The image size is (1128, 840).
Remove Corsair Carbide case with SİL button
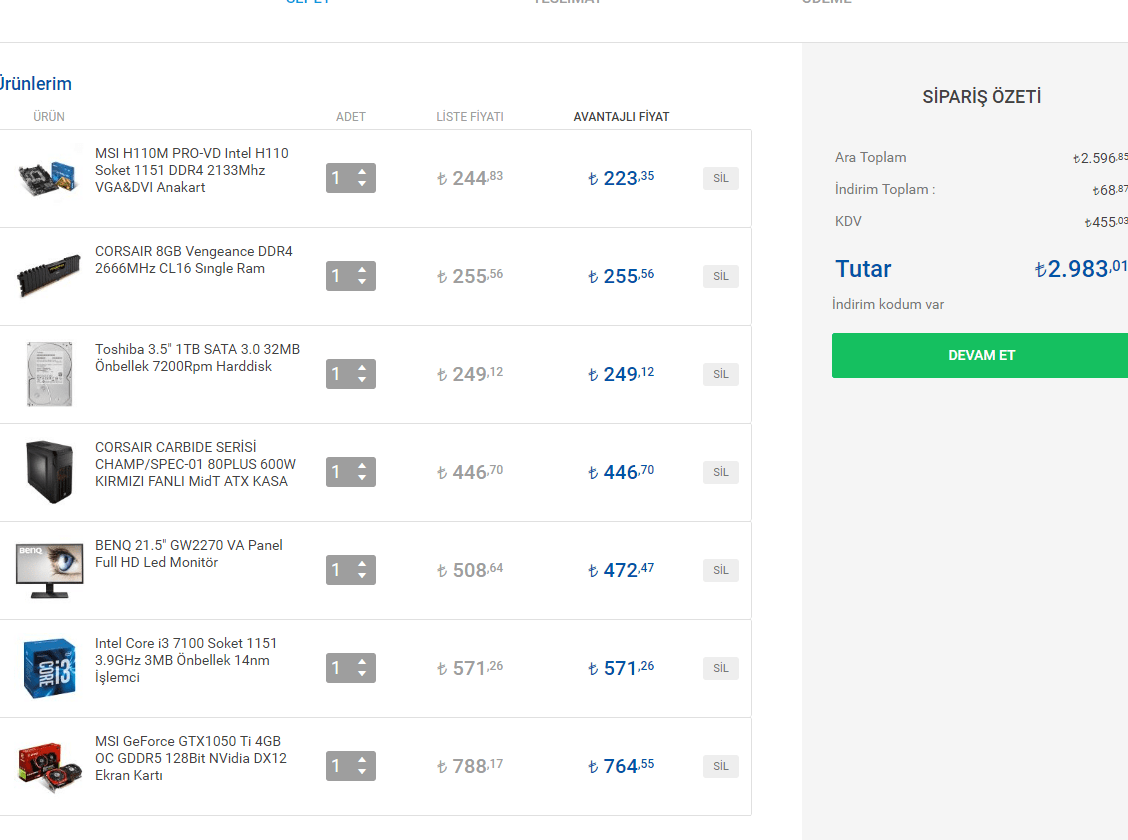721,472
